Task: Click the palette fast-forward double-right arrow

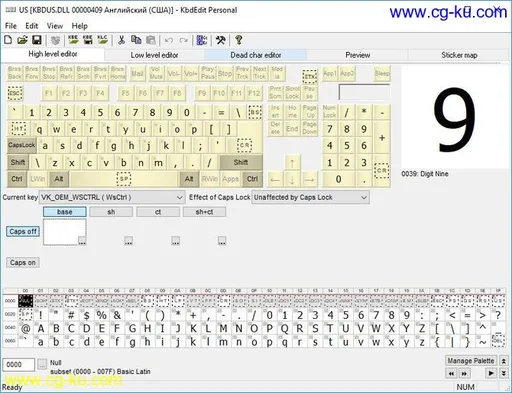Action: [x=464, y=373]
